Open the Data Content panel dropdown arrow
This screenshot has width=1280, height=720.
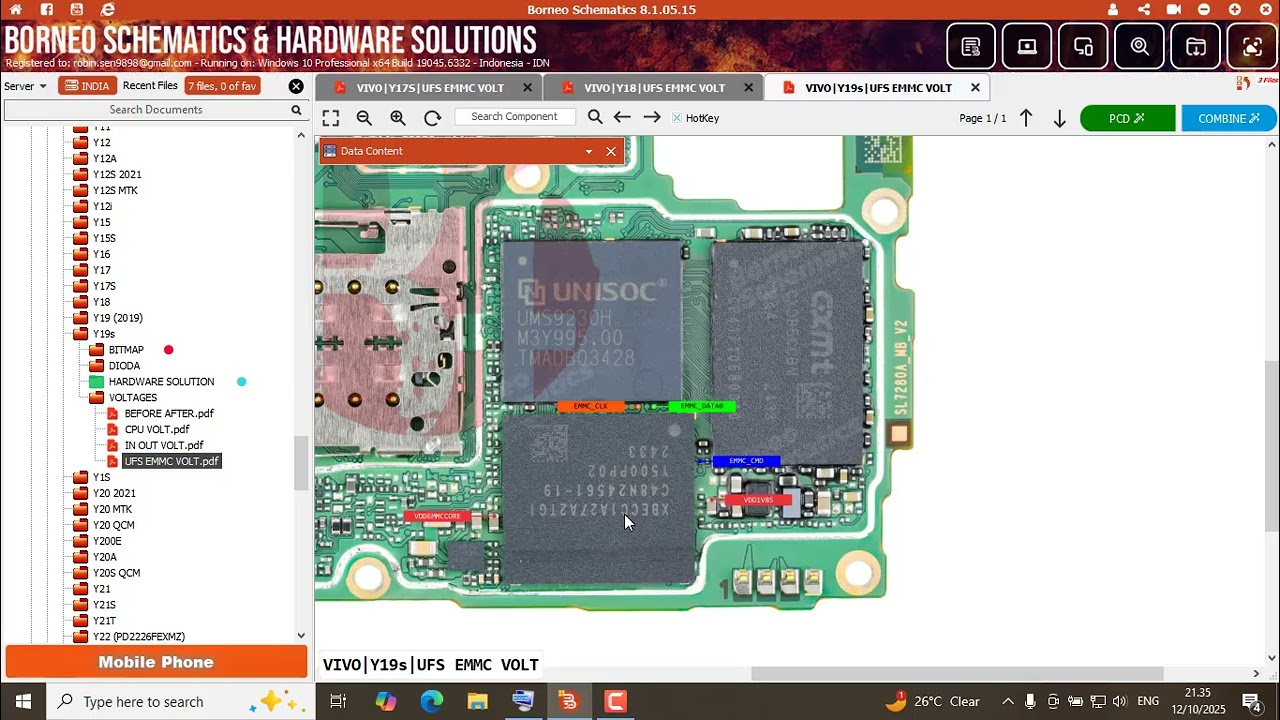pos(588,151)
